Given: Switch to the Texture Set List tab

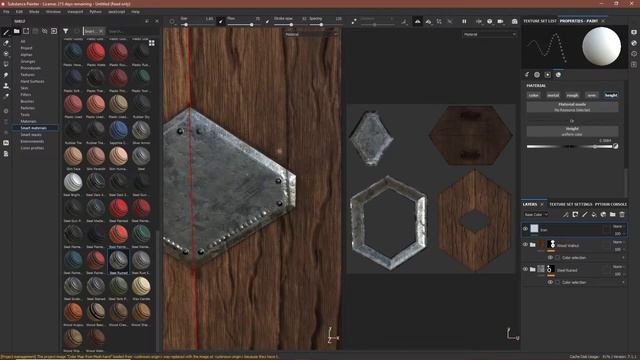Looking at the screenshot, I should click(540, 21).
